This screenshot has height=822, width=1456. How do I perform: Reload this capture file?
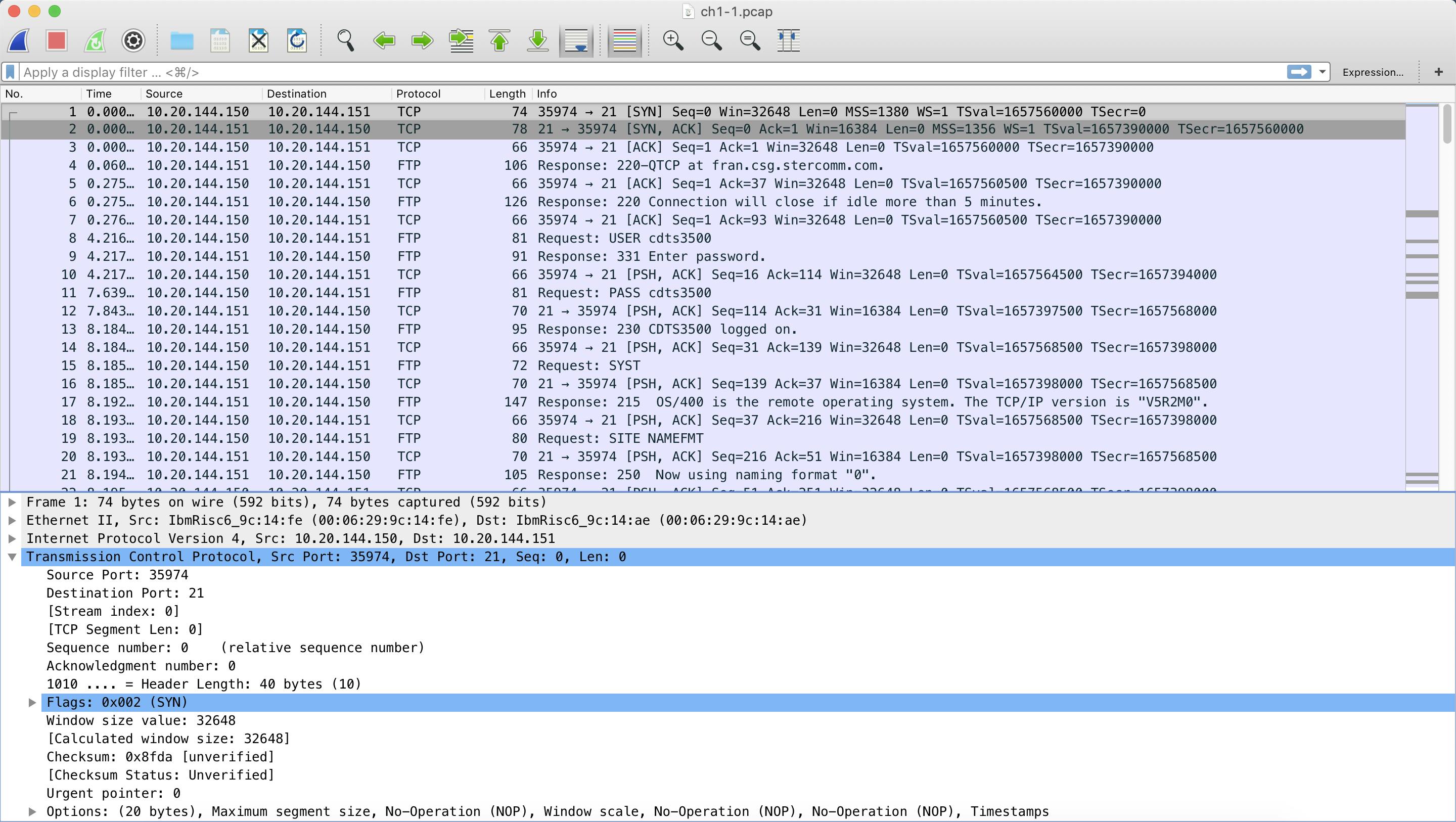coord(297,41)
